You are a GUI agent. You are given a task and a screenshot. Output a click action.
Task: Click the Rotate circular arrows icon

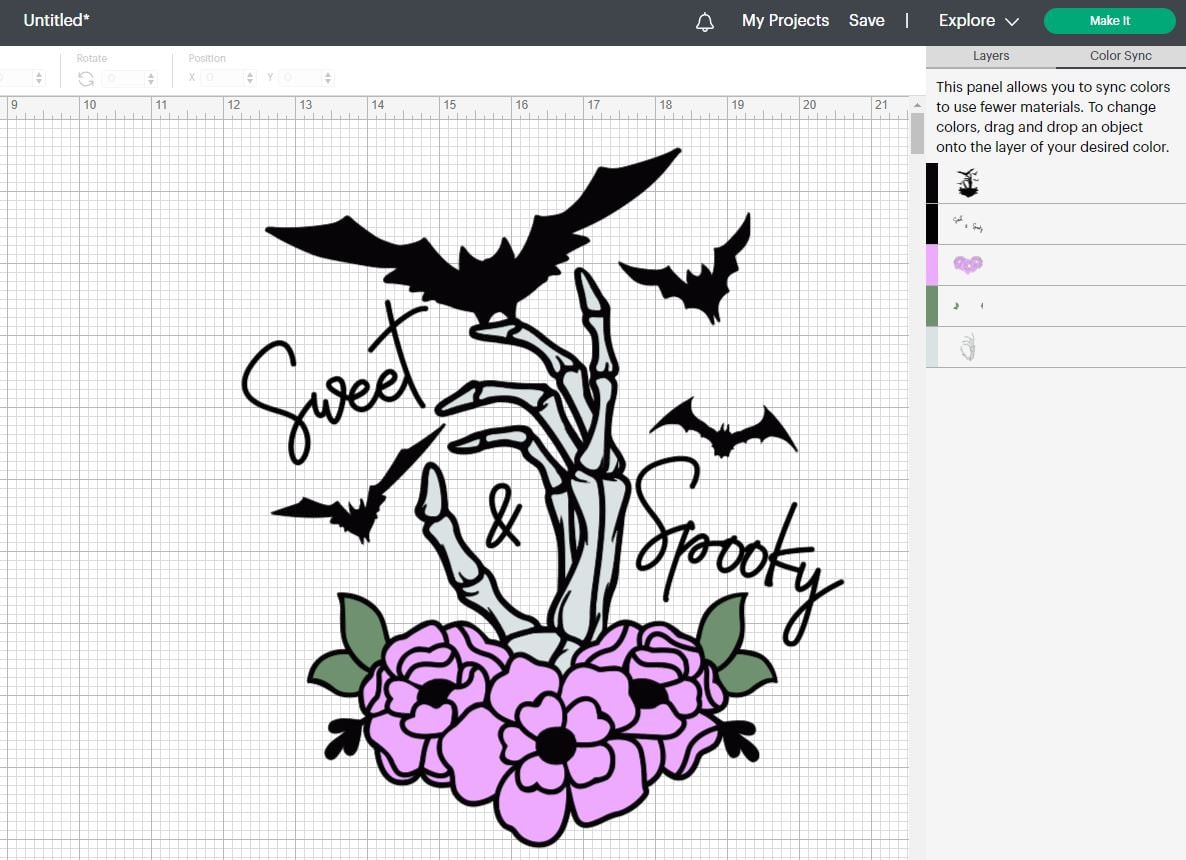click(86, 77)
